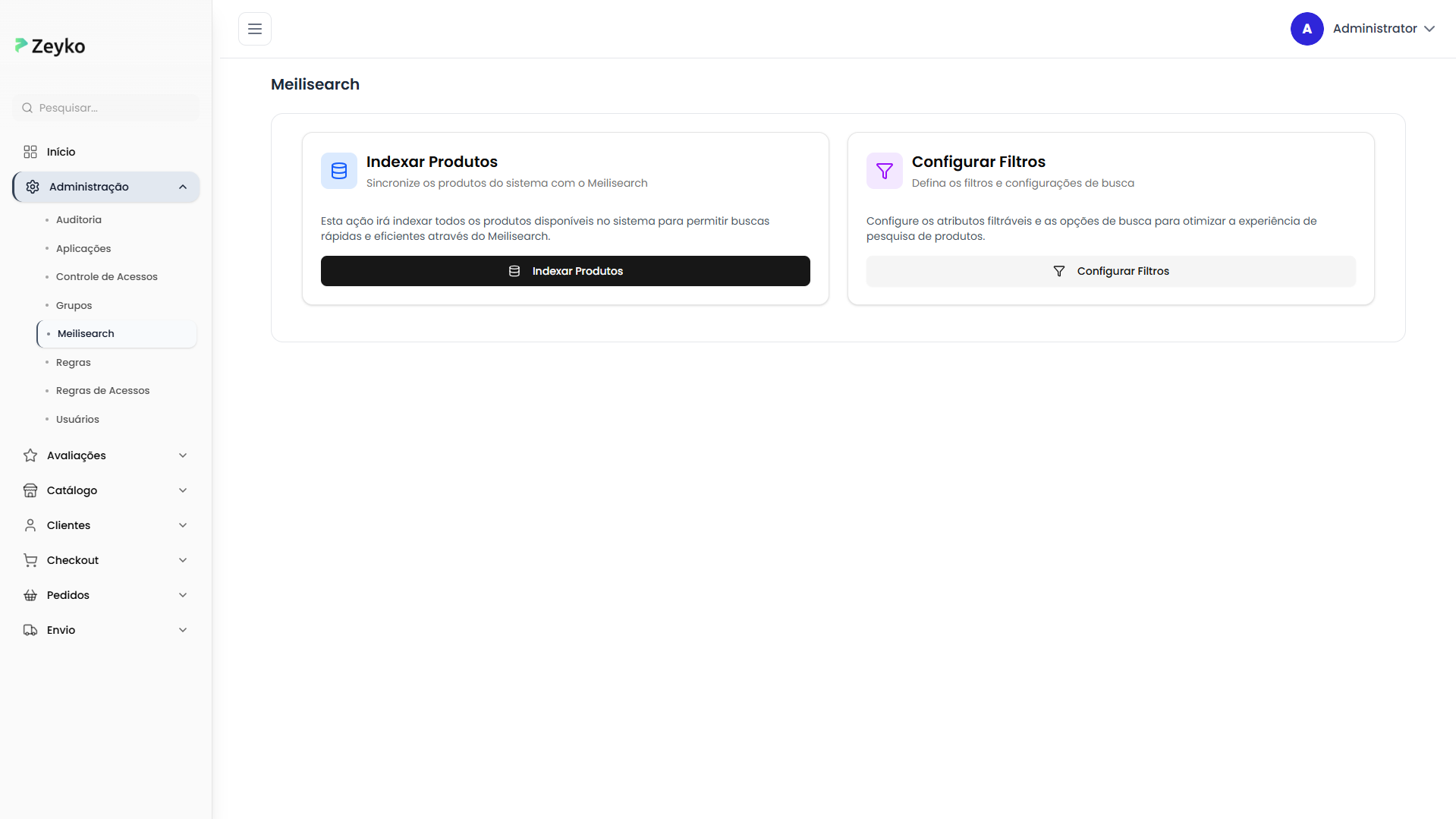The height and width of the screenshot is (819, 1456).
Task: Click the Avaliações star icon
Action: 30,455
